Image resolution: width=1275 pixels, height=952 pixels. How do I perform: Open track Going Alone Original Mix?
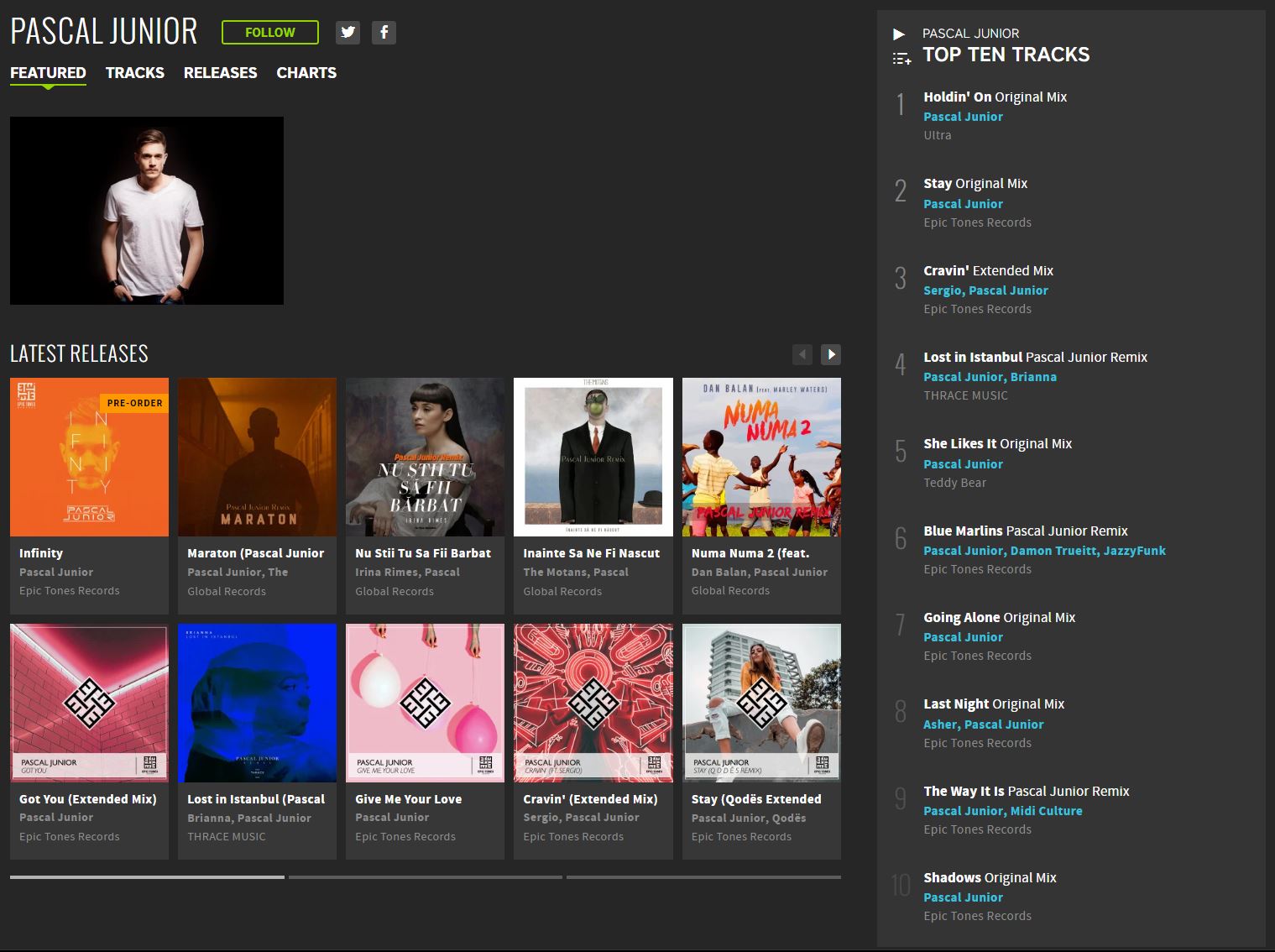(x=1000, y=618)
